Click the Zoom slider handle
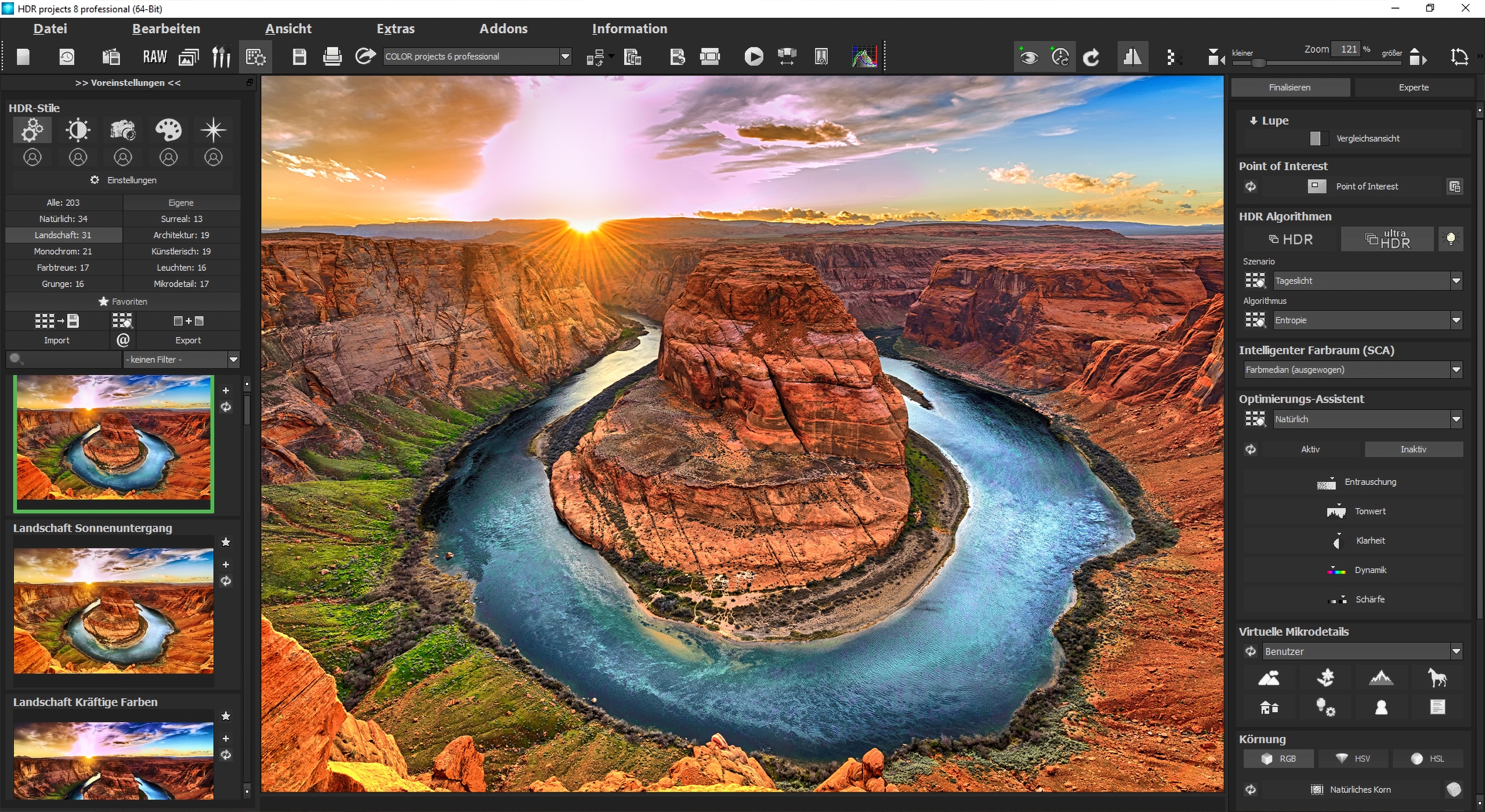1485x812 pixels. tap(1258, 63)
